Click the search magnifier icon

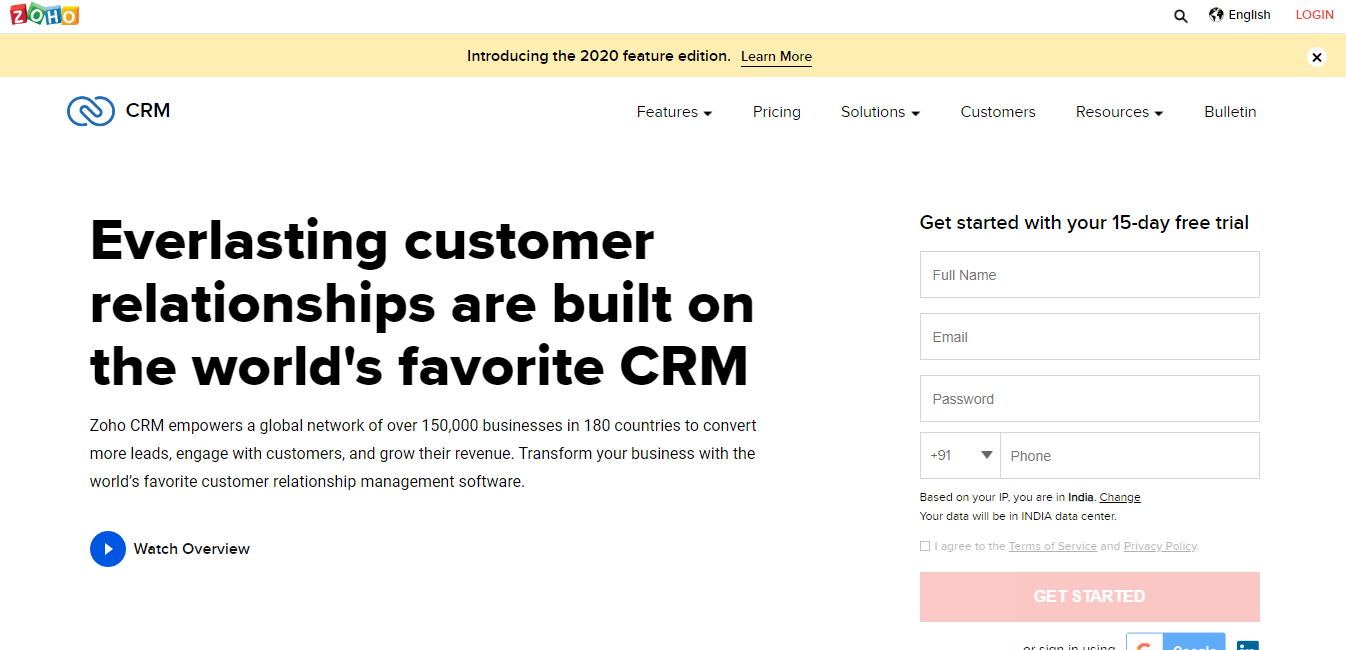[1181, 16]
